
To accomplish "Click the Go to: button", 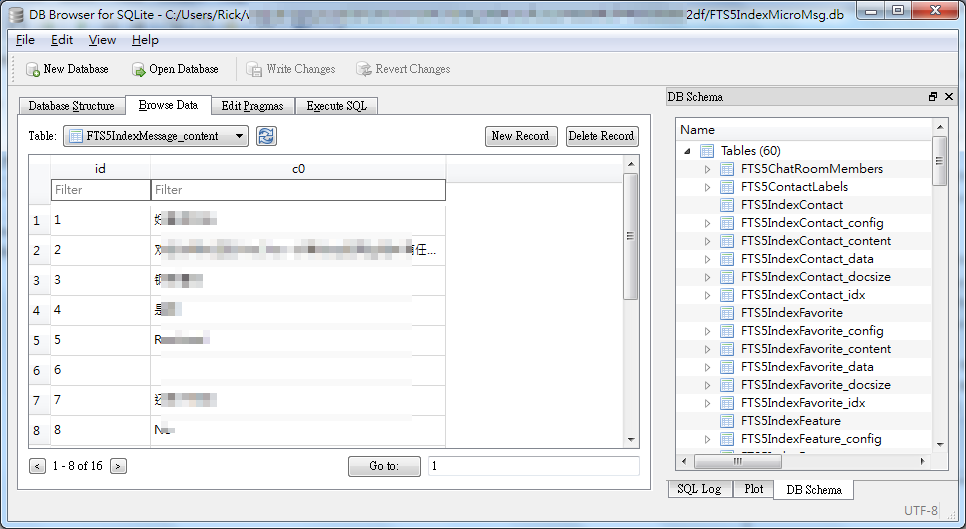I will 384,466.
